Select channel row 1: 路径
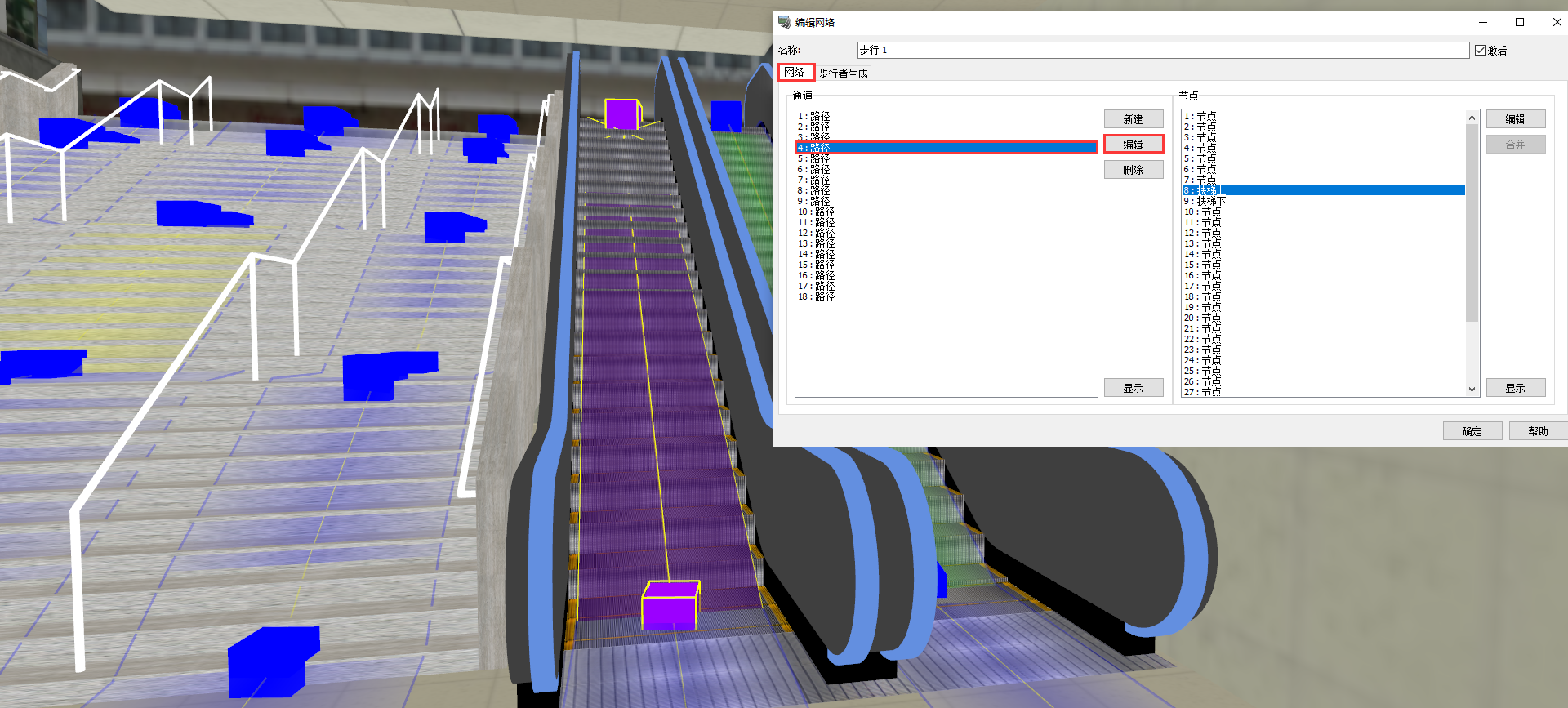1568x708 pixels. (x=946, y=116)
